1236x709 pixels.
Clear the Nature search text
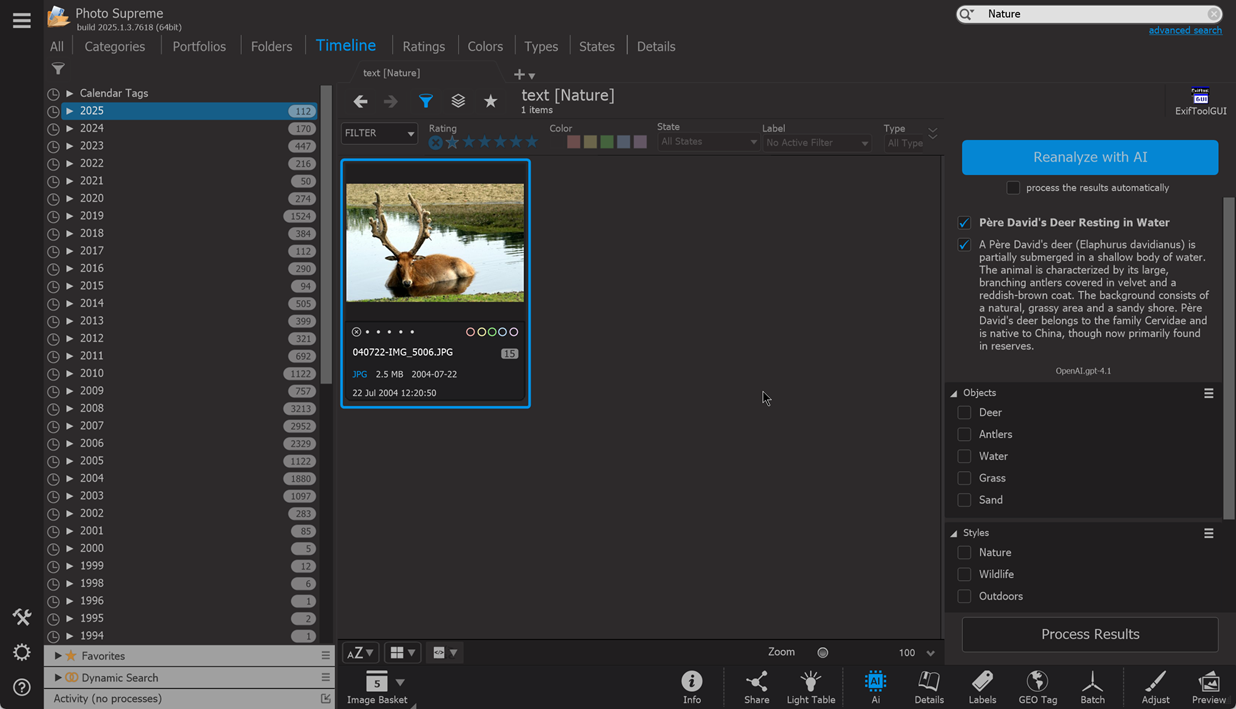pyautogui.click(x=1213, y=14)
